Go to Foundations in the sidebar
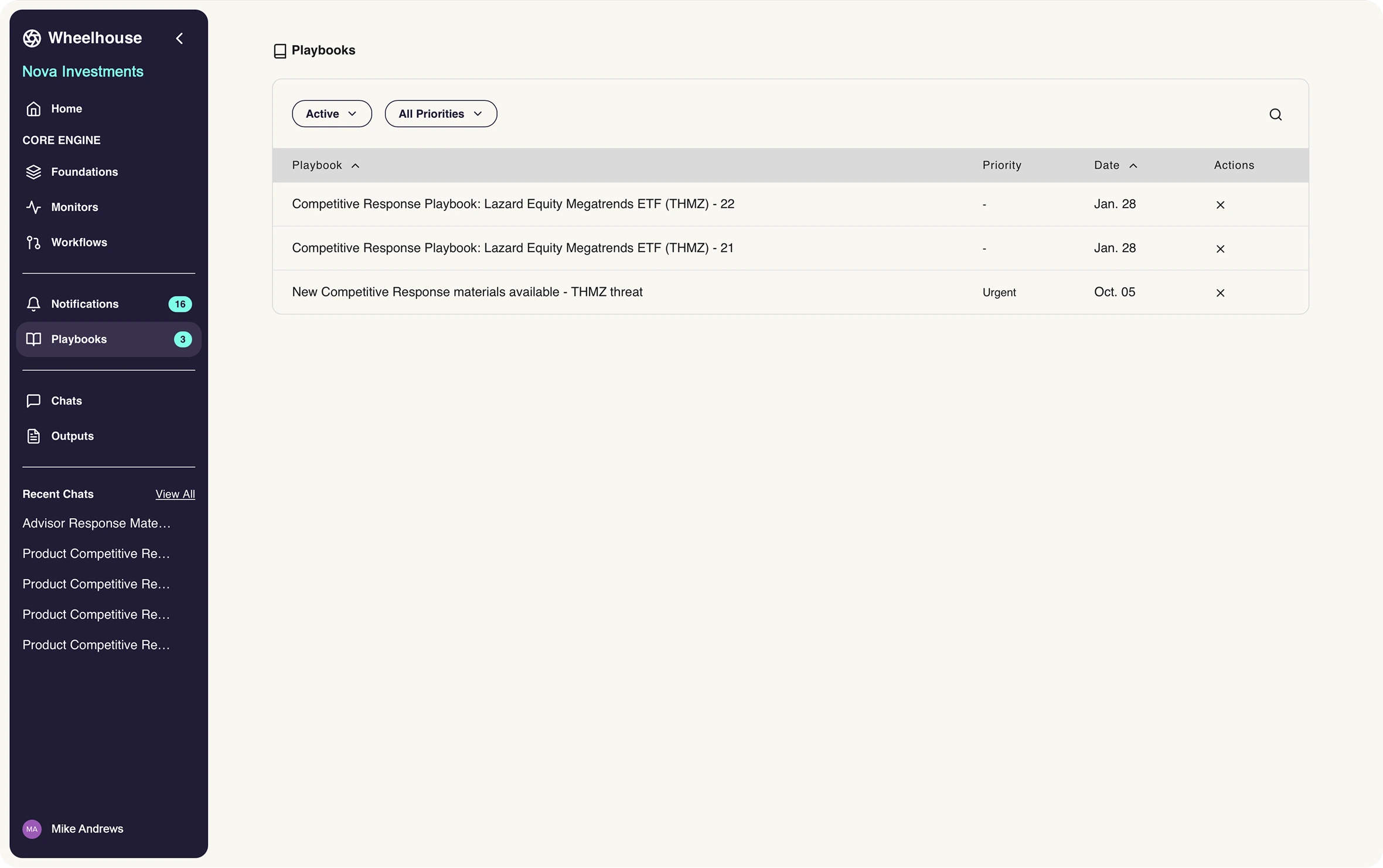 pos(84,172)
